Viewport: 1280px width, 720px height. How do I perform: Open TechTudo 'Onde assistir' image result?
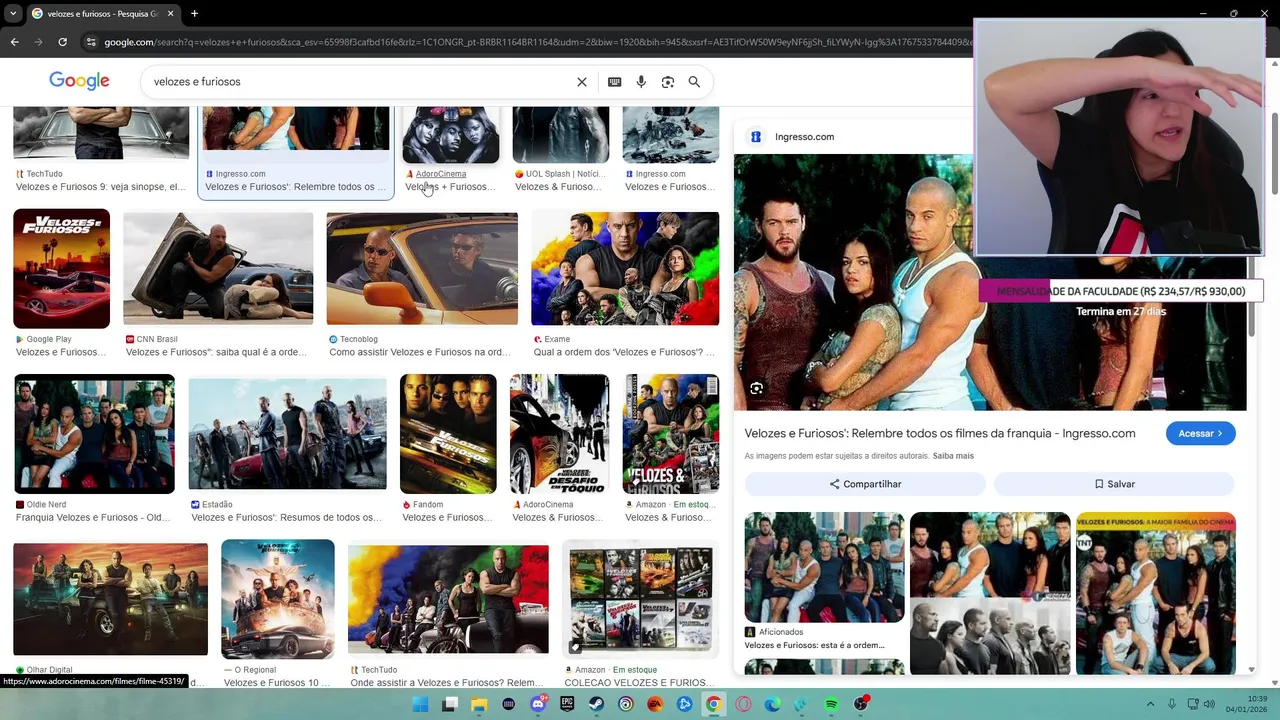[x=448, y=599]
